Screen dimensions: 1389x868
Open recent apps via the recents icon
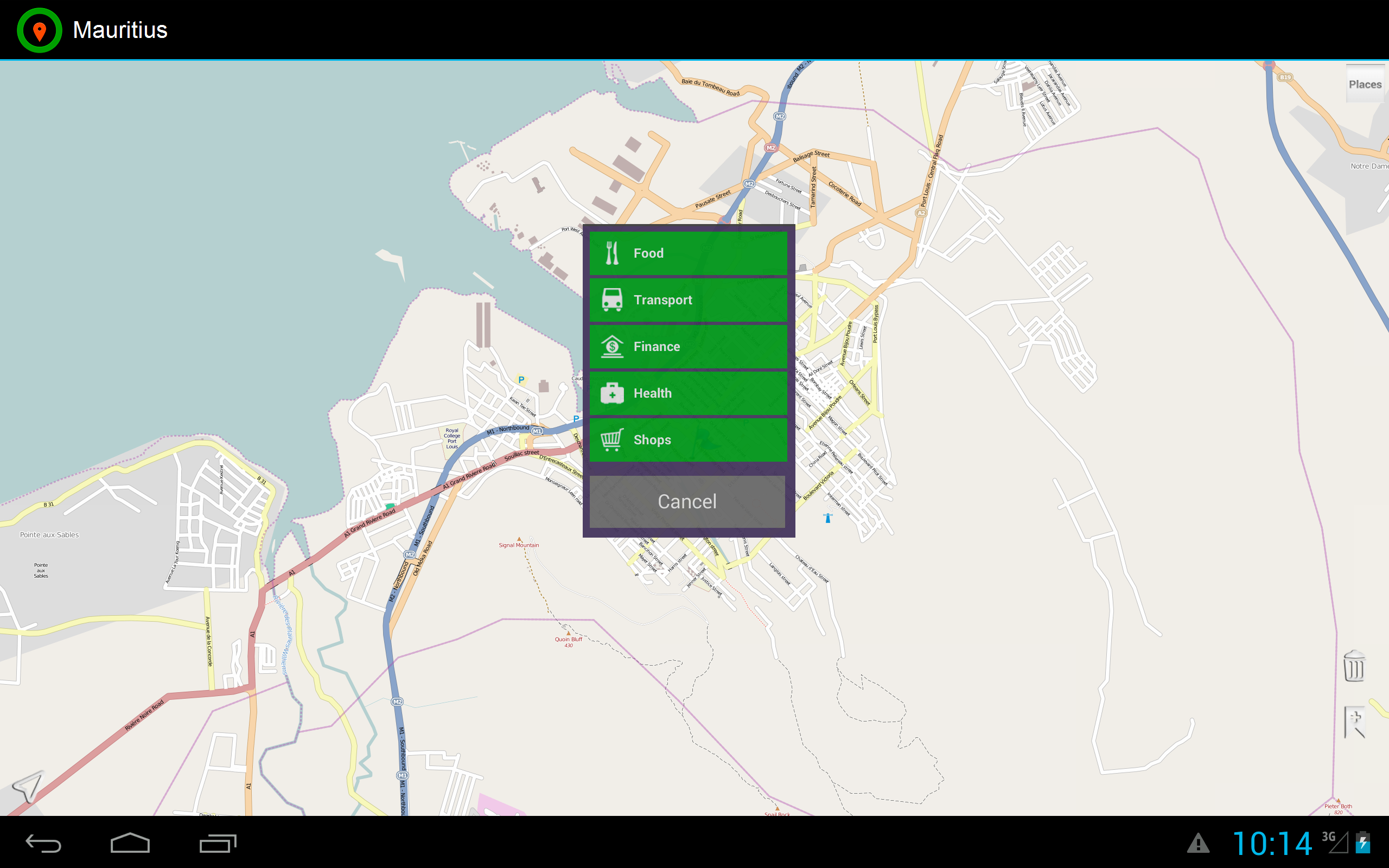tap(218, 844)
